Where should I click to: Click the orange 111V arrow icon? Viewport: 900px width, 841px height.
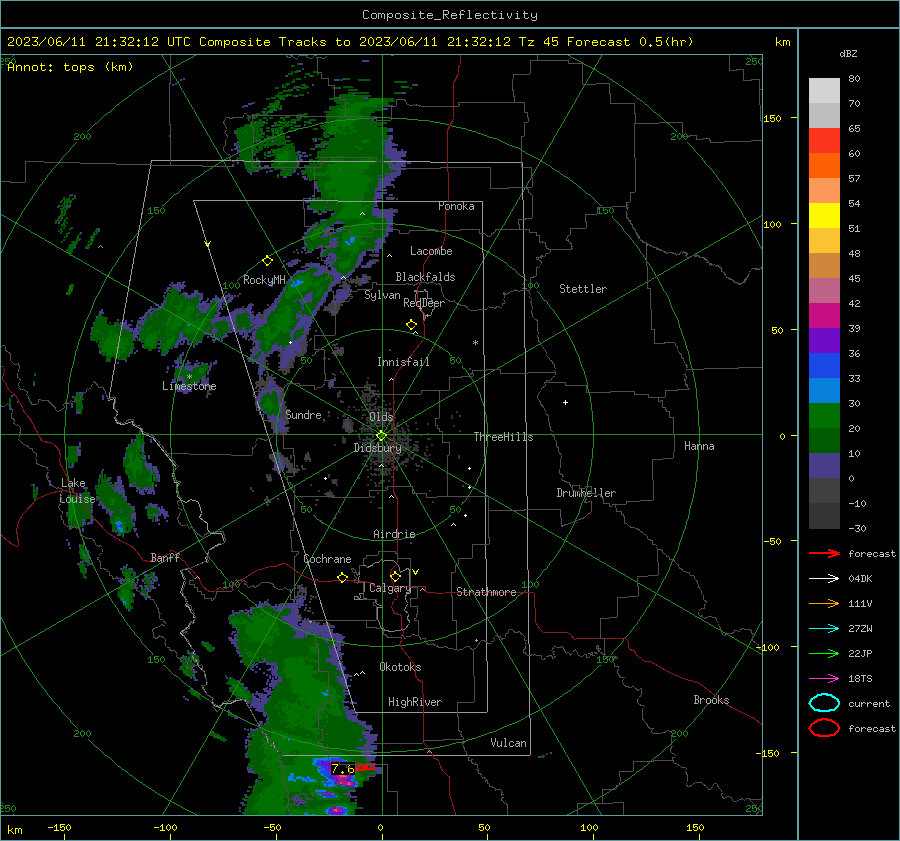point(824,603)
